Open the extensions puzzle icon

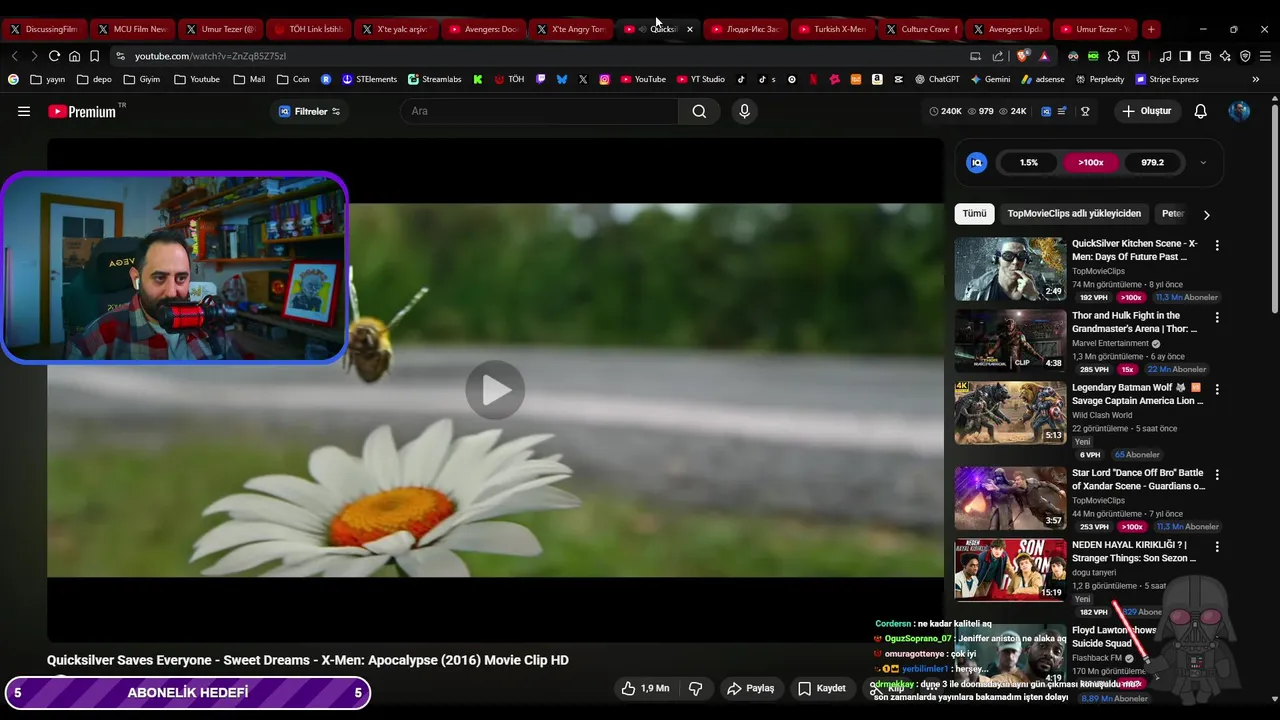click(1113, 56)
